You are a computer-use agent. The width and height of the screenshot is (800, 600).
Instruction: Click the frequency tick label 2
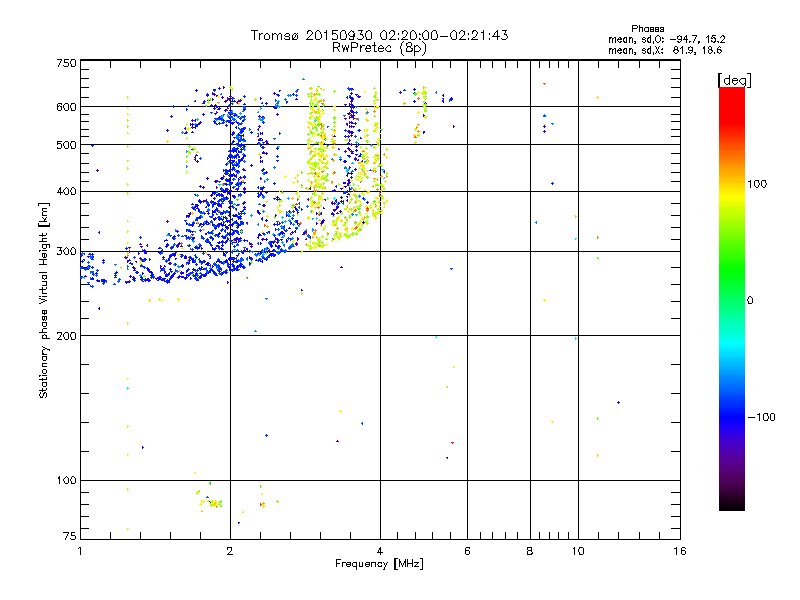[230, 551]
